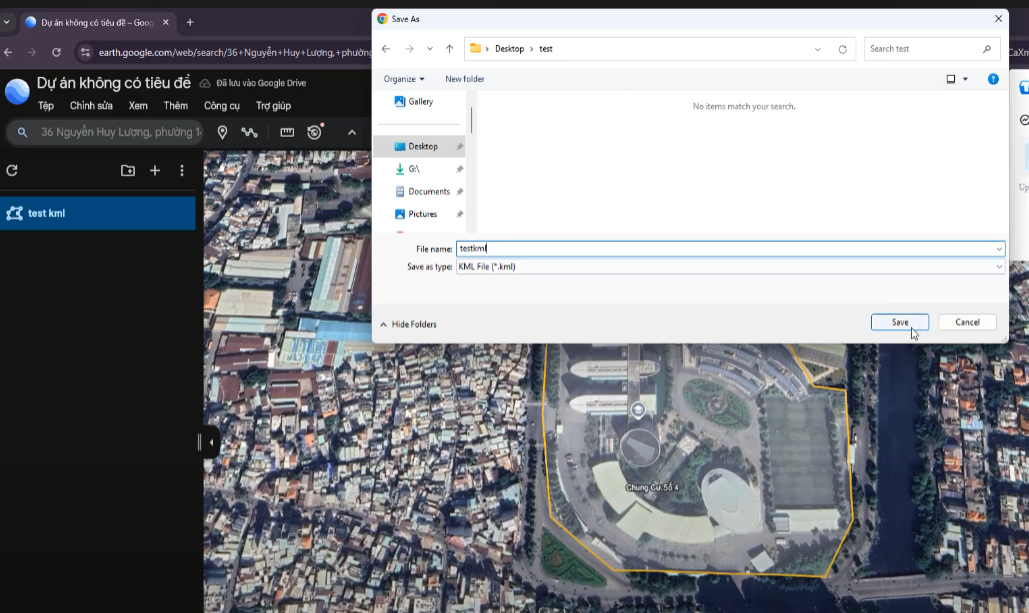Viewport: 1029px width, 613px height.
Task: Open the Save as type dropdown
Action: pos(730,267)
